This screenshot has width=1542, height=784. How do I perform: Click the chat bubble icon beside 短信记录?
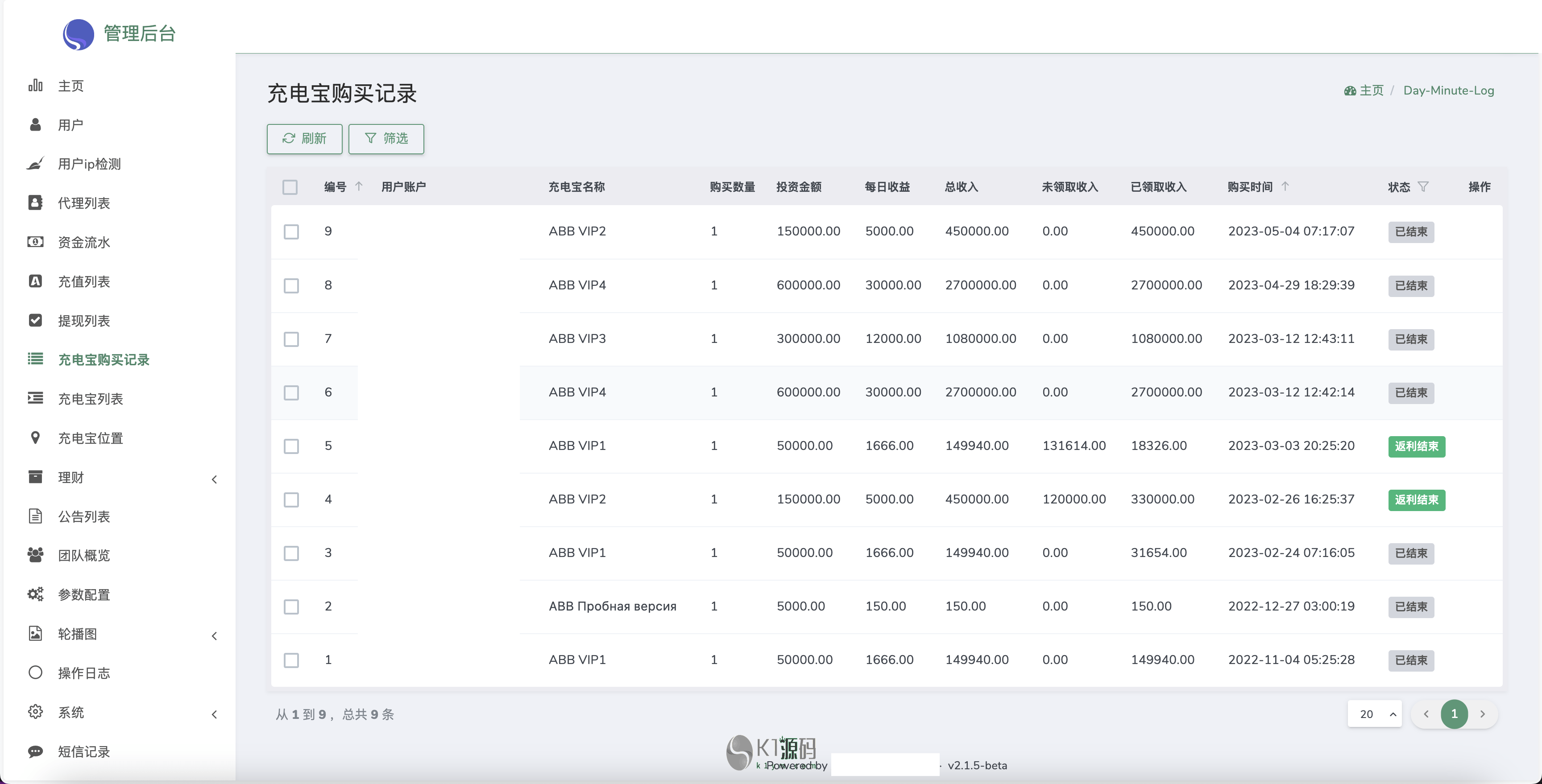(x=35, y=751)
